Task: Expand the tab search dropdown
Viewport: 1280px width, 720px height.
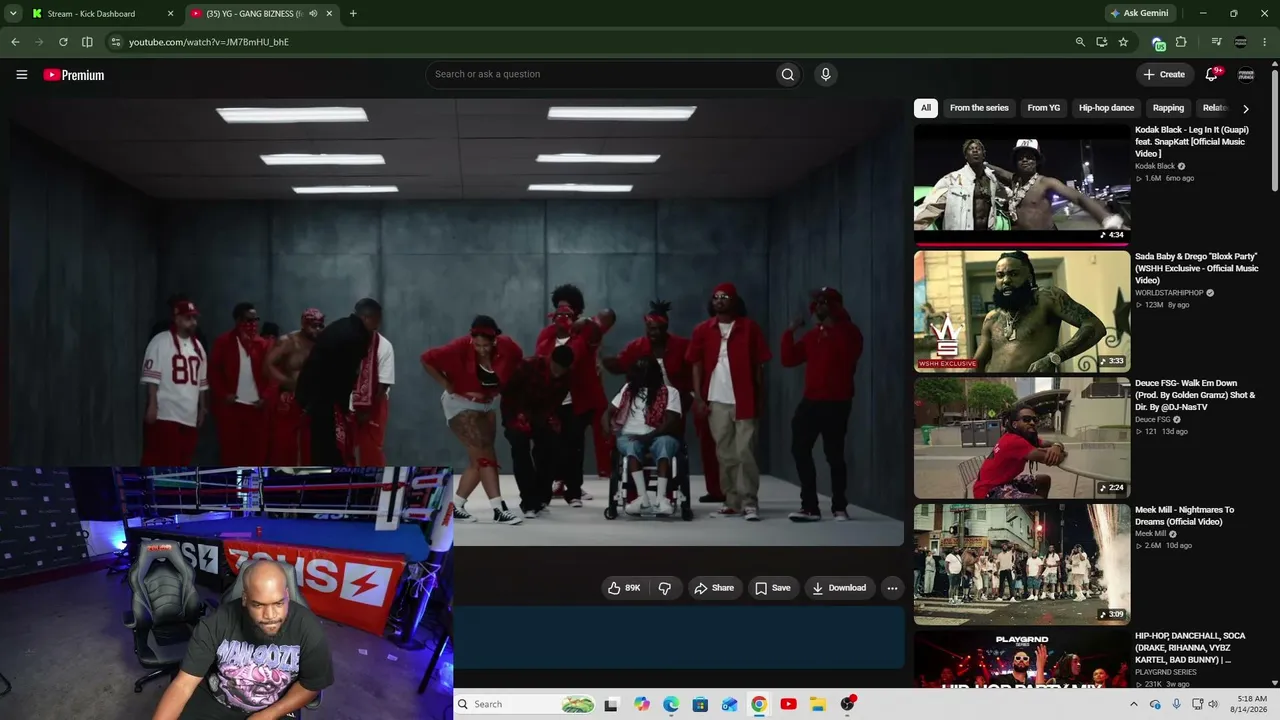Action: click(13, 14)
